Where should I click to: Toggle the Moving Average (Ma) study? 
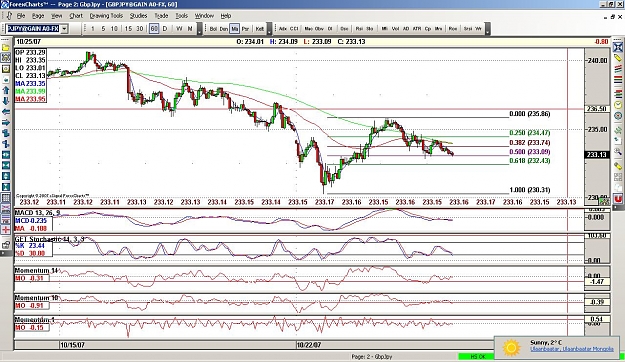coord(234,29)
